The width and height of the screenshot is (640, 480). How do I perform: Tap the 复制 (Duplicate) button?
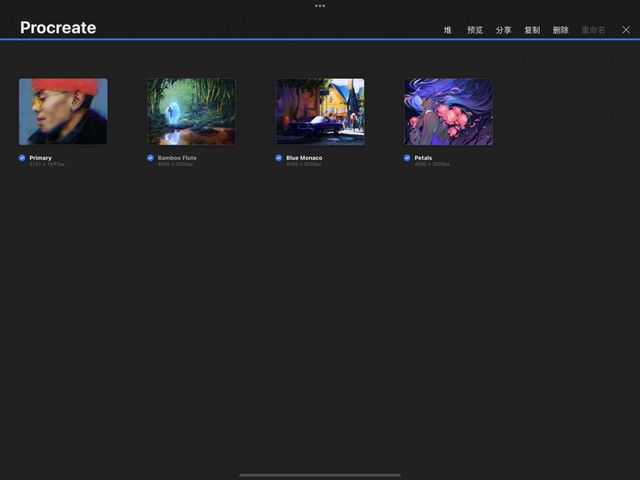coord(532,30)
